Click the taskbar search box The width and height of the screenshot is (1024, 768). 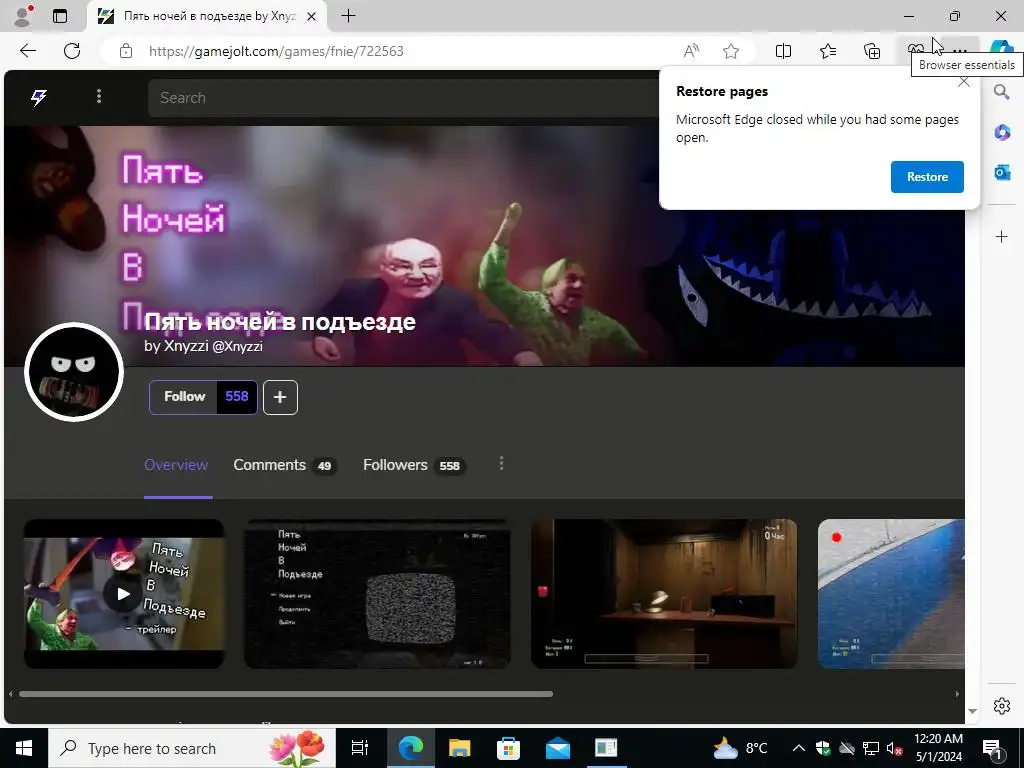191,748
